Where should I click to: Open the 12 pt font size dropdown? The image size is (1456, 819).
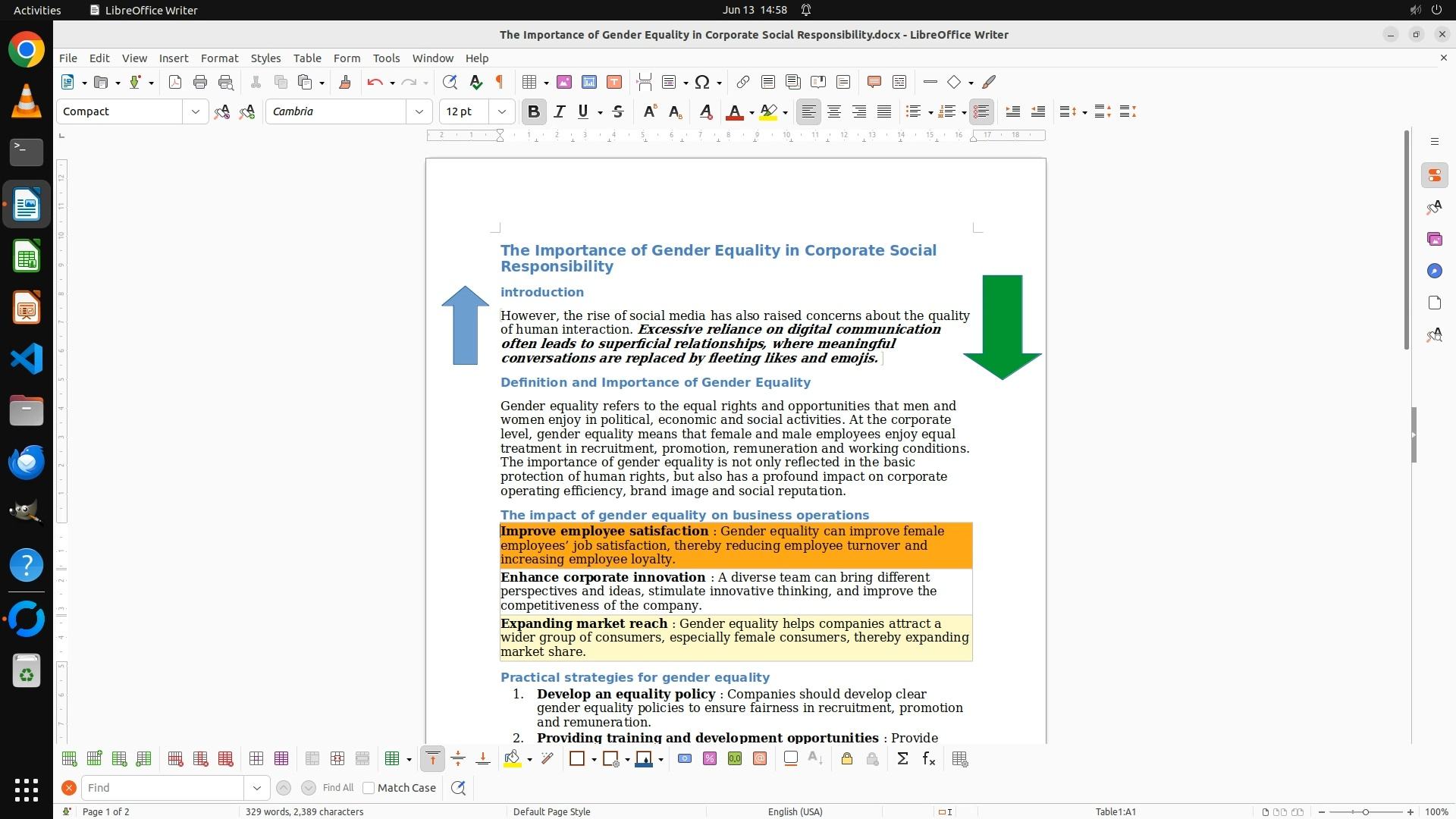(502, 111)
